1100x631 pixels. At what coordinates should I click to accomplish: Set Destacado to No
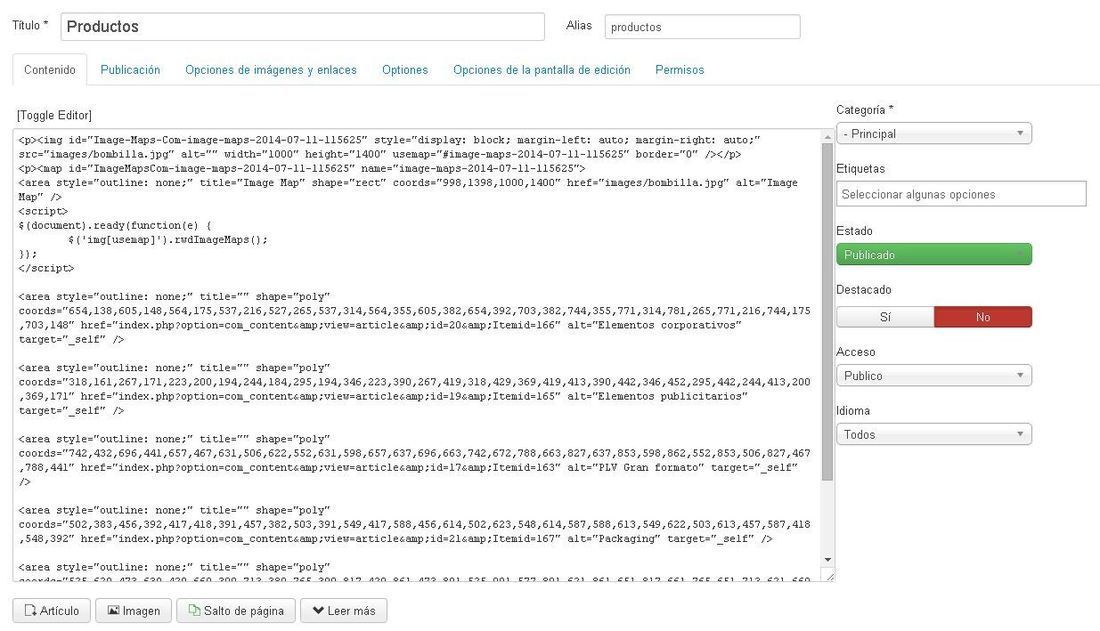(x=983, y=317)
